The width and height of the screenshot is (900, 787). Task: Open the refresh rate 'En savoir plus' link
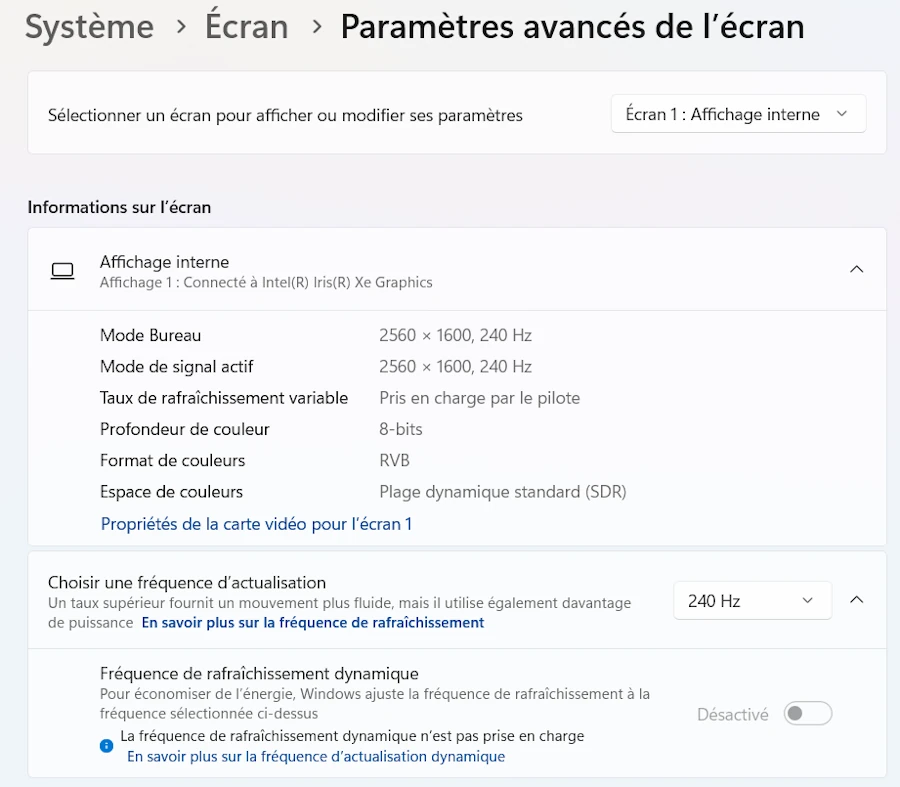point(312,622)
